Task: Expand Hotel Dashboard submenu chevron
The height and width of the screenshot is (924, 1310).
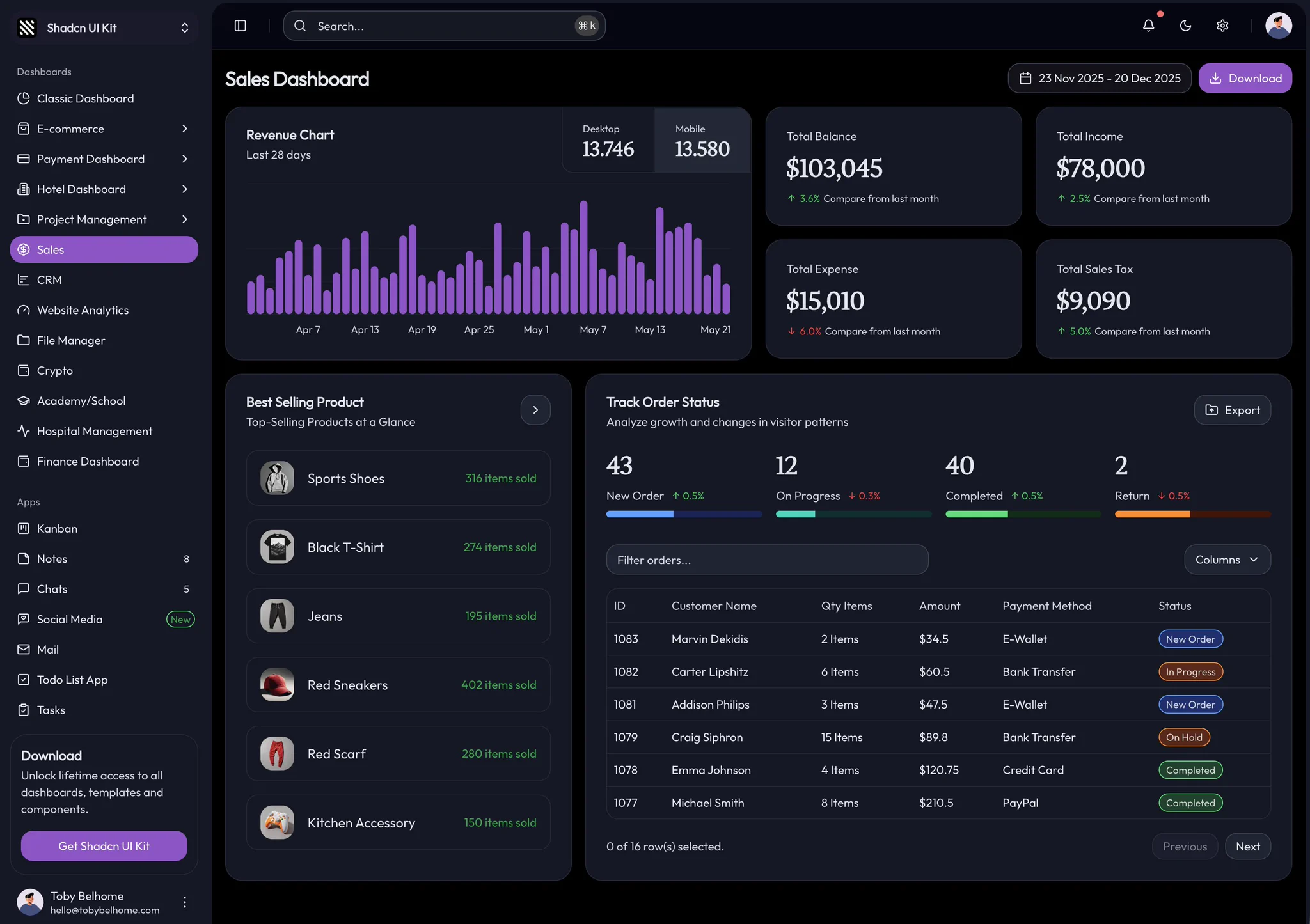Action: (x=185, y=189)
